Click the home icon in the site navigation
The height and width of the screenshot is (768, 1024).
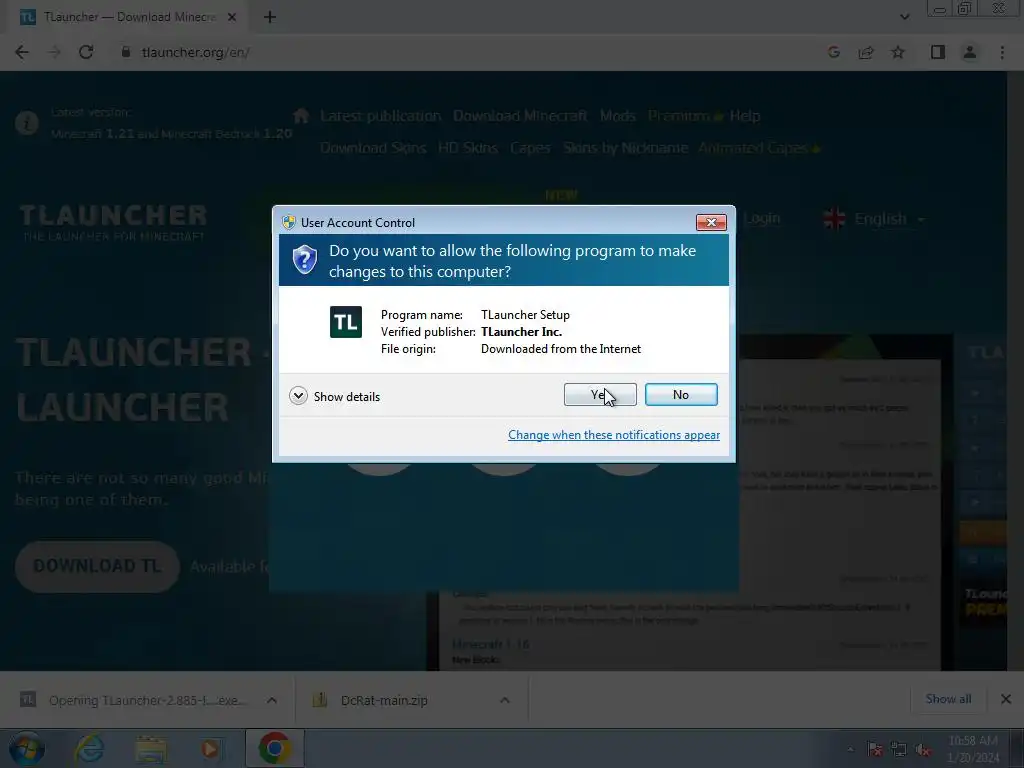coord(301,116)
